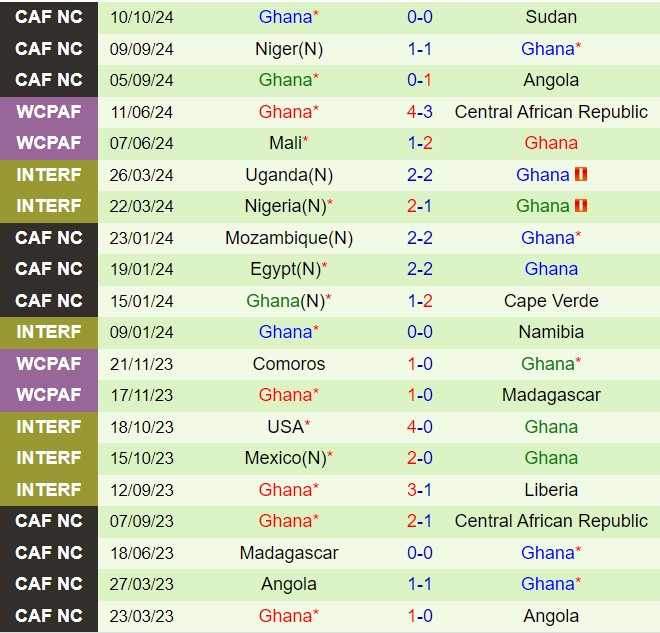660x633 pixels.
Task: Open Sudan team link
Action: (x=550, y=17)
